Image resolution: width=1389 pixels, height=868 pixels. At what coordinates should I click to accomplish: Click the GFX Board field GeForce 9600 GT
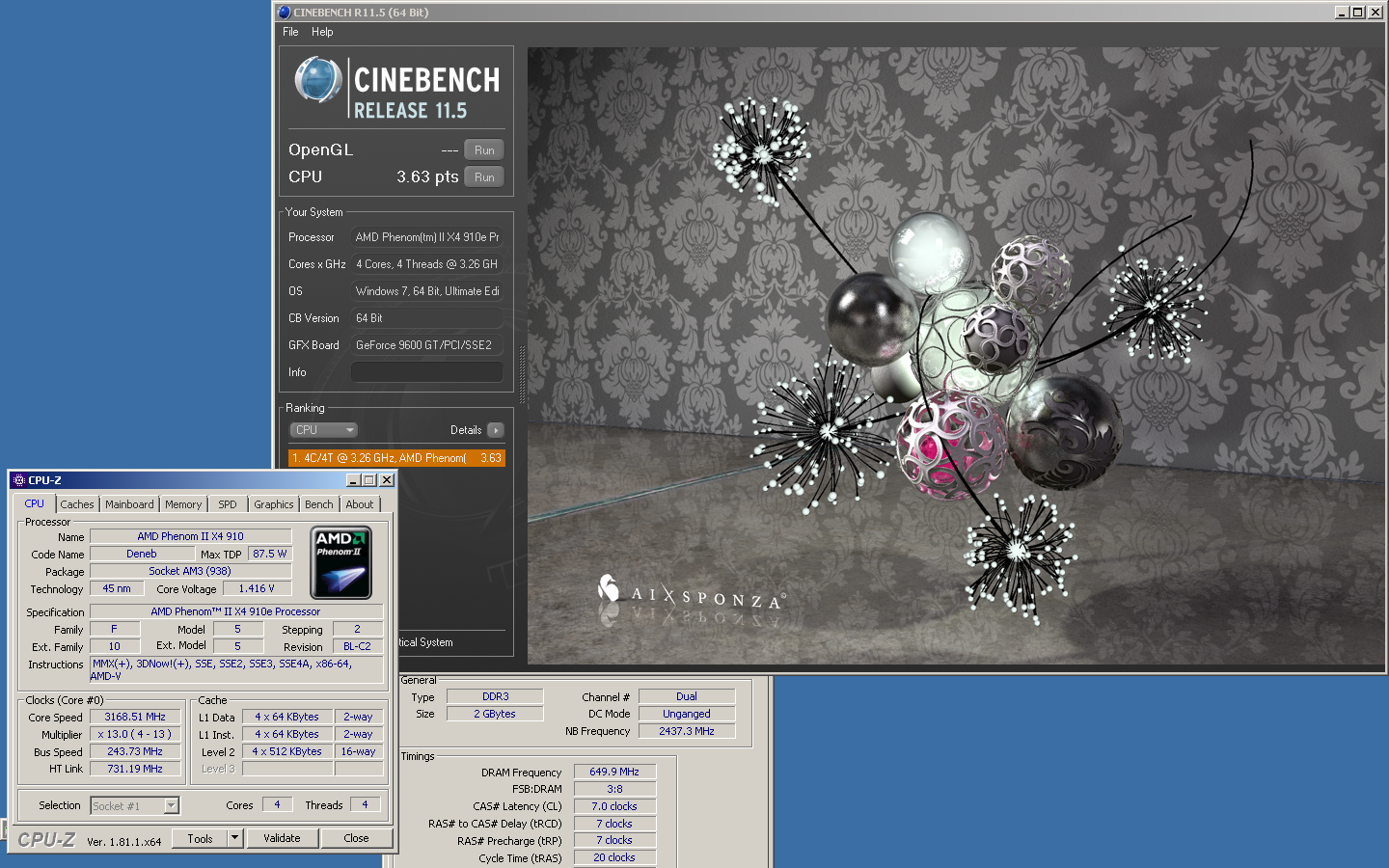point(427,345)
